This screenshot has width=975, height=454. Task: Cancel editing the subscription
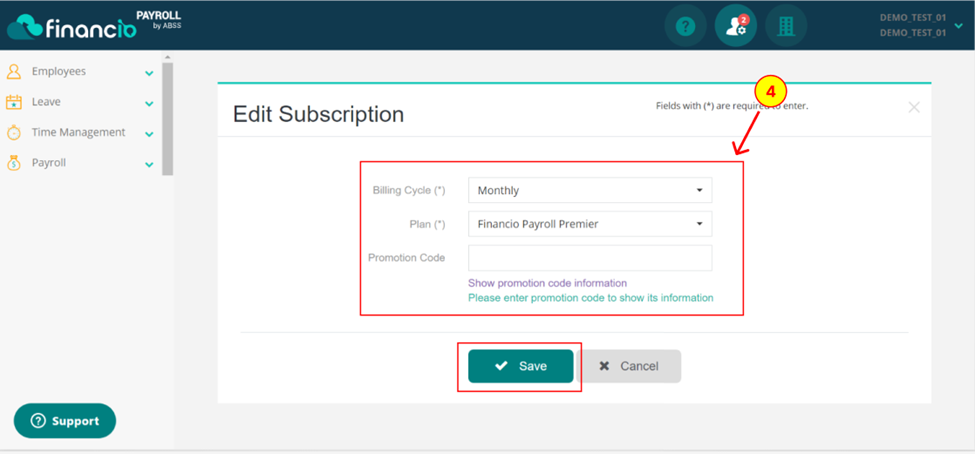(x=629, y=366)
